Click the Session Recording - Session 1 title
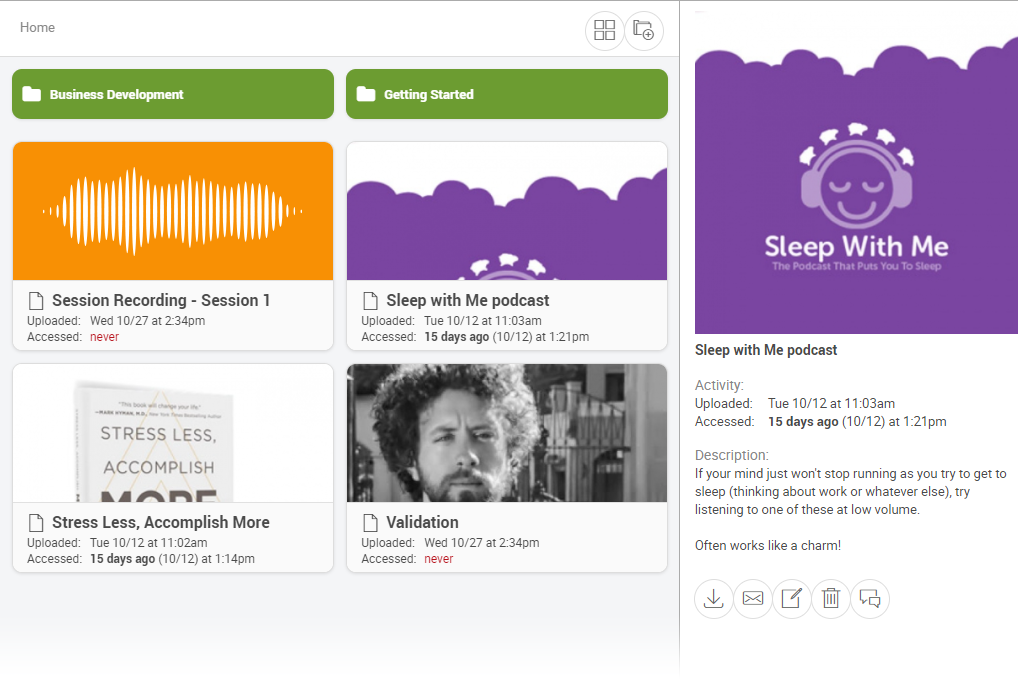This screenshot has height=679, width=1018. click(x=161, y=300)
